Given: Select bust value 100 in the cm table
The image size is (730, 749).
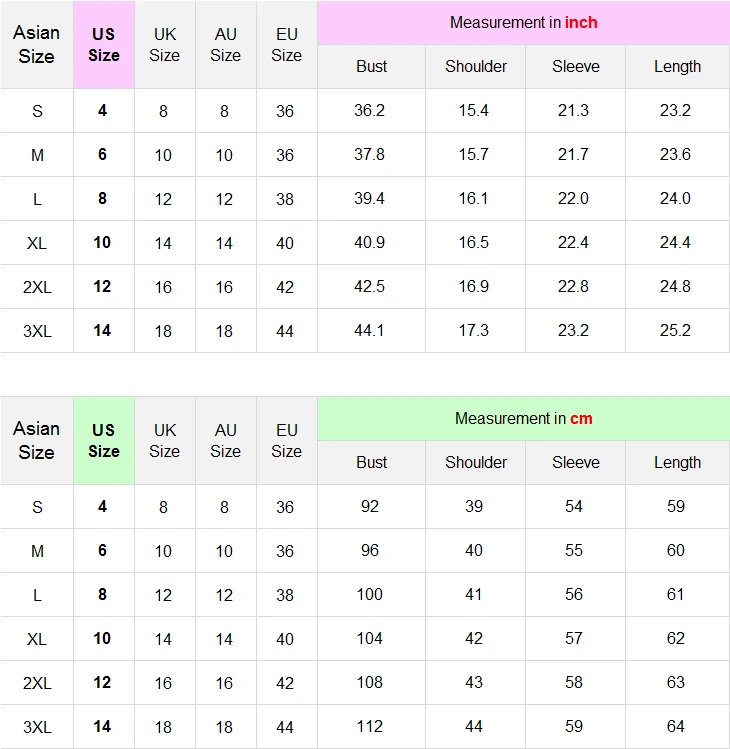Looking at the screenshot, I should (x=370, y=594).
